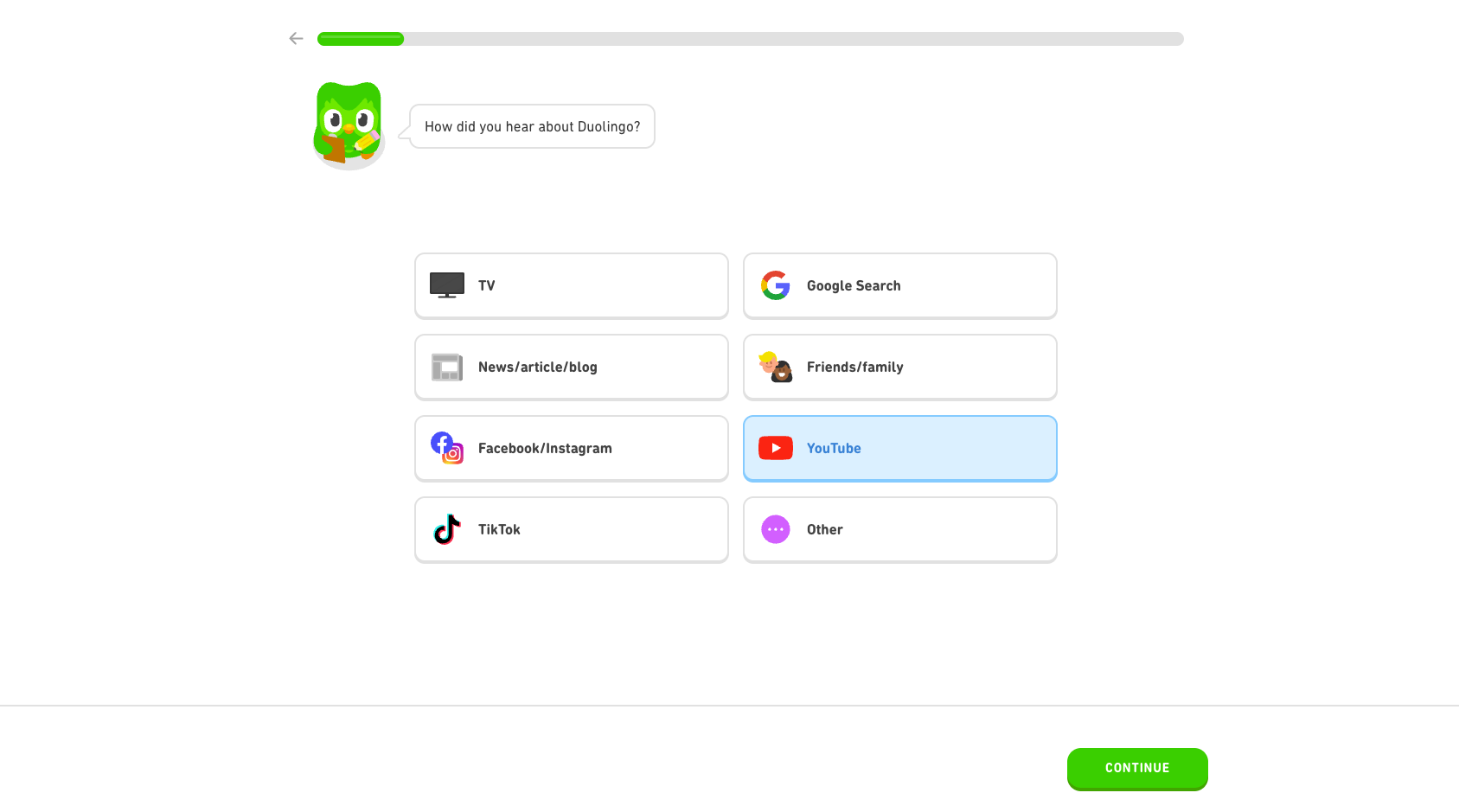The height and width of the screenshot is (812, 1459).
Task: Click the TV icon
Action: point(446,285)
